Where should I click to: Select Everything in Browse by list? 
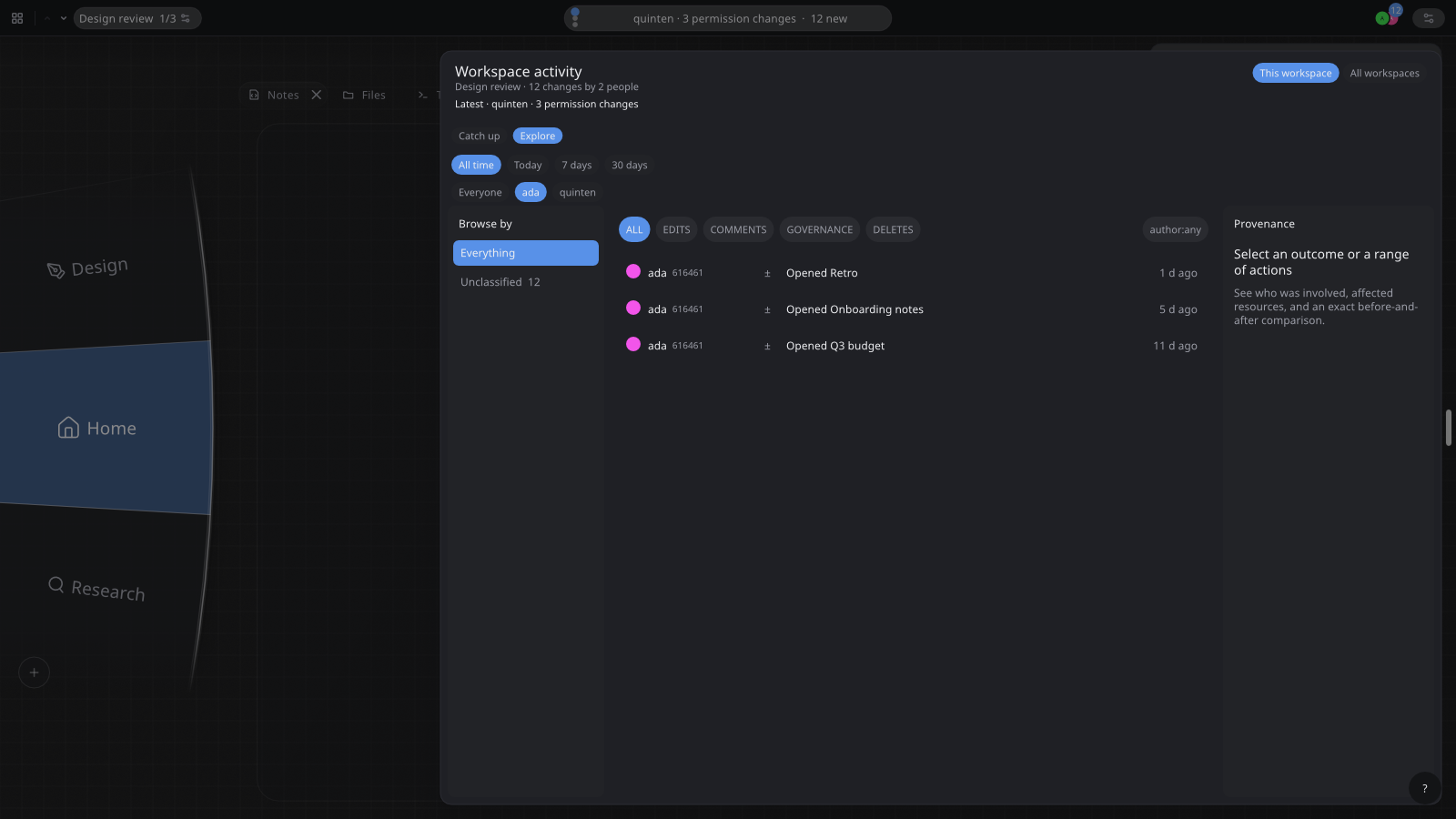click(526, 253)
